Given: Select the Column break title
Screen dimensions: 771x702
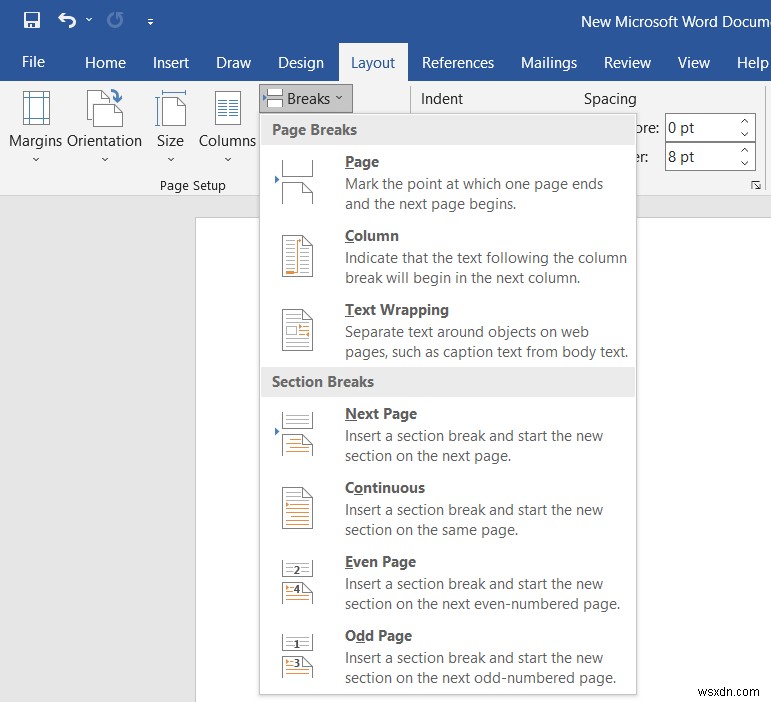Looking at the screenshot, I should click(372, 235).
